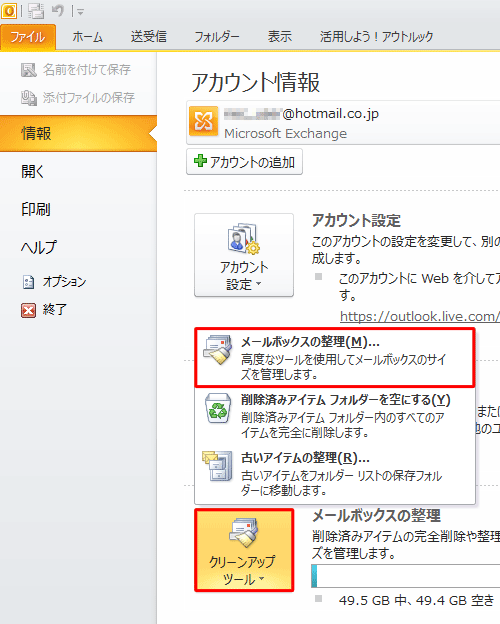Click the green plus icon for アカウントの追加
Image resolution: width=500 pixels, height=624 pixels.
[200, 161]
